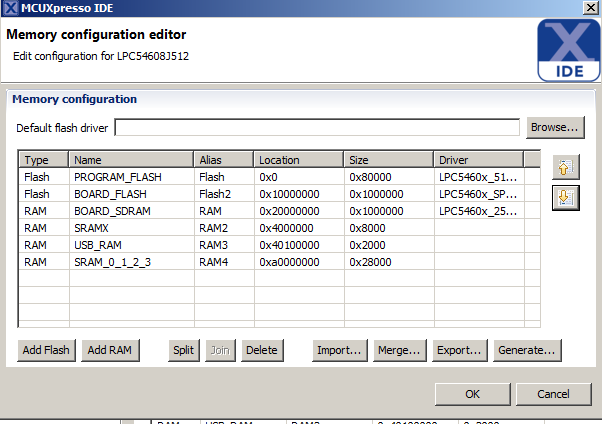Click USB_RAM row RAM type cell

44,245
